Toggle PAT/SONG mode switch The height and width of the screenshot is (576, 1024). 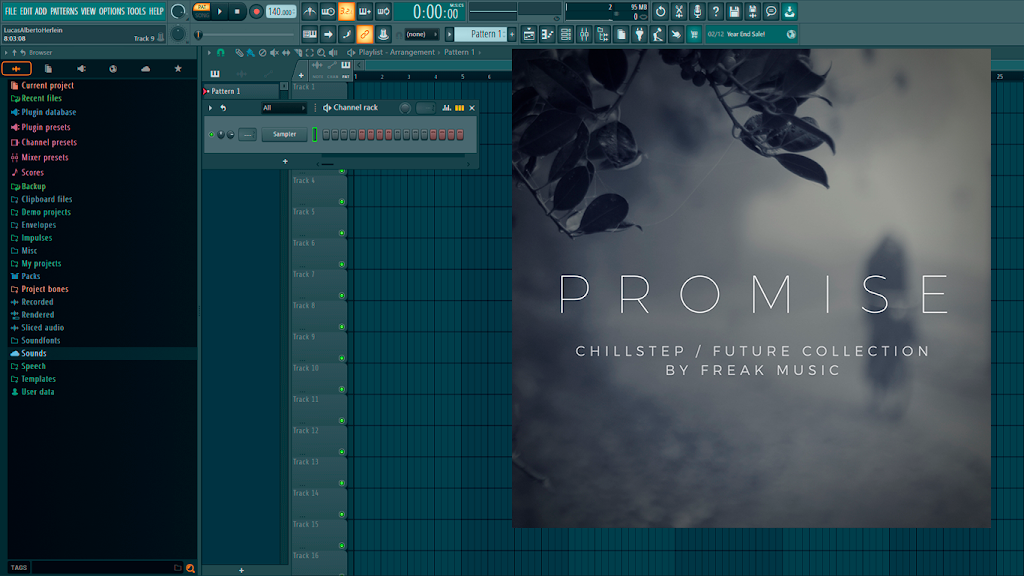pos(202,11)
